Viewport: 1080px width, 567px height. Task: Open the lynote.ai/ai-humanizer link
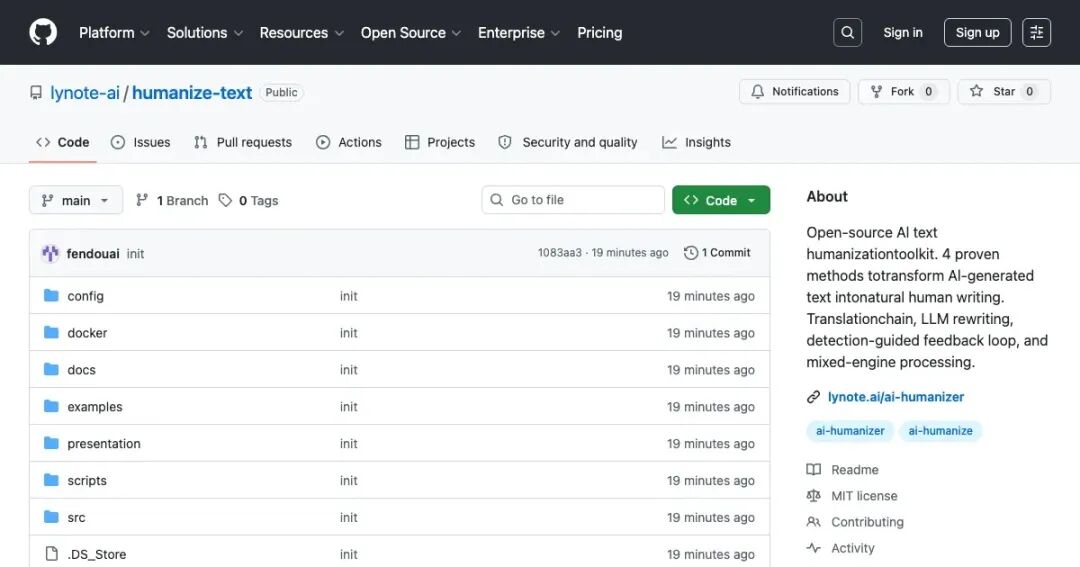pos(895,397)
